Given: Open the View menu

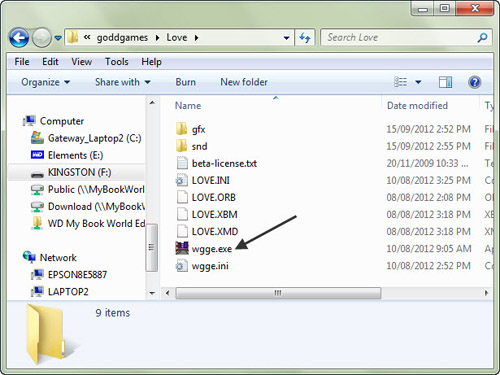Looking at the screenshot, I should click(x=82, y=62).
